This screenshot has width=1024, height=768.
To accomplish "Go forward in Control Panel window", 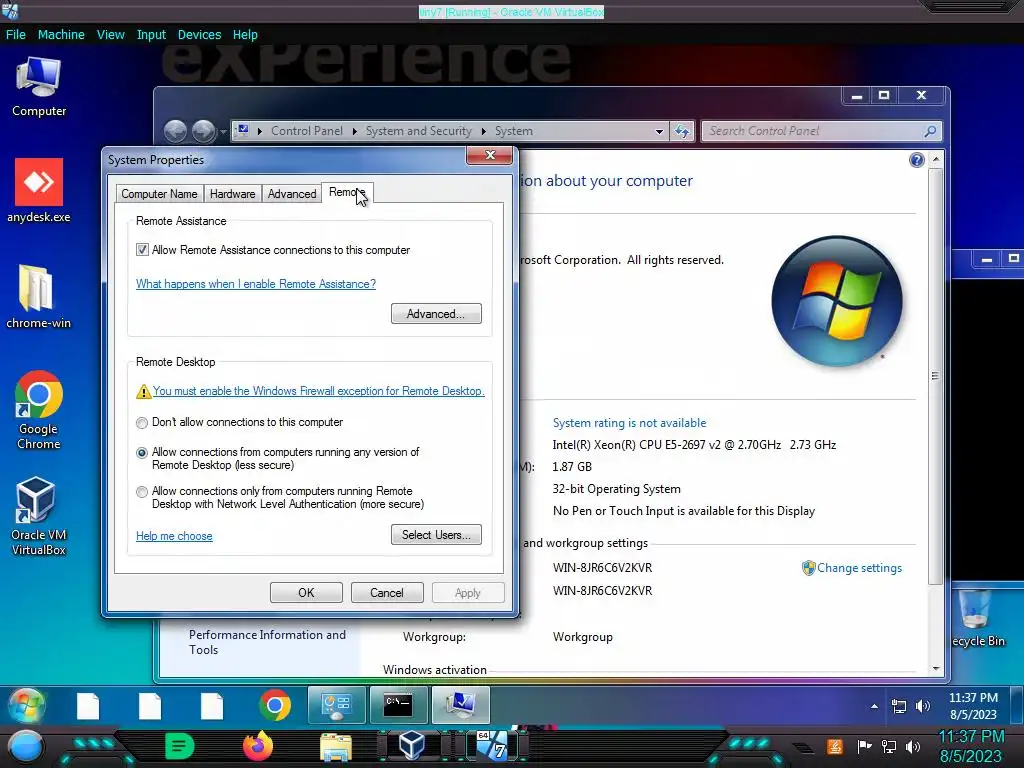I will click(x=203, y=131).
